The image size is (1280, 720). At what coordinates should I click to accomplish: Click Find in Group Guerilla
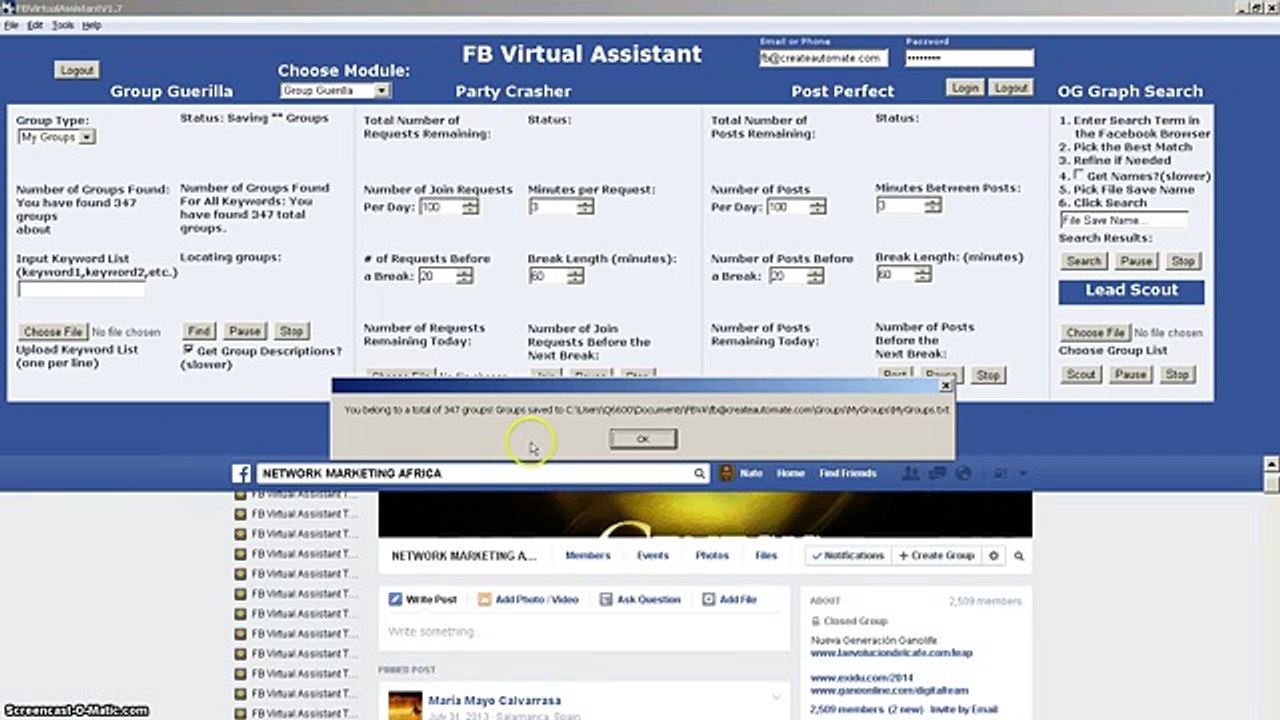click(x=199, y=331)
